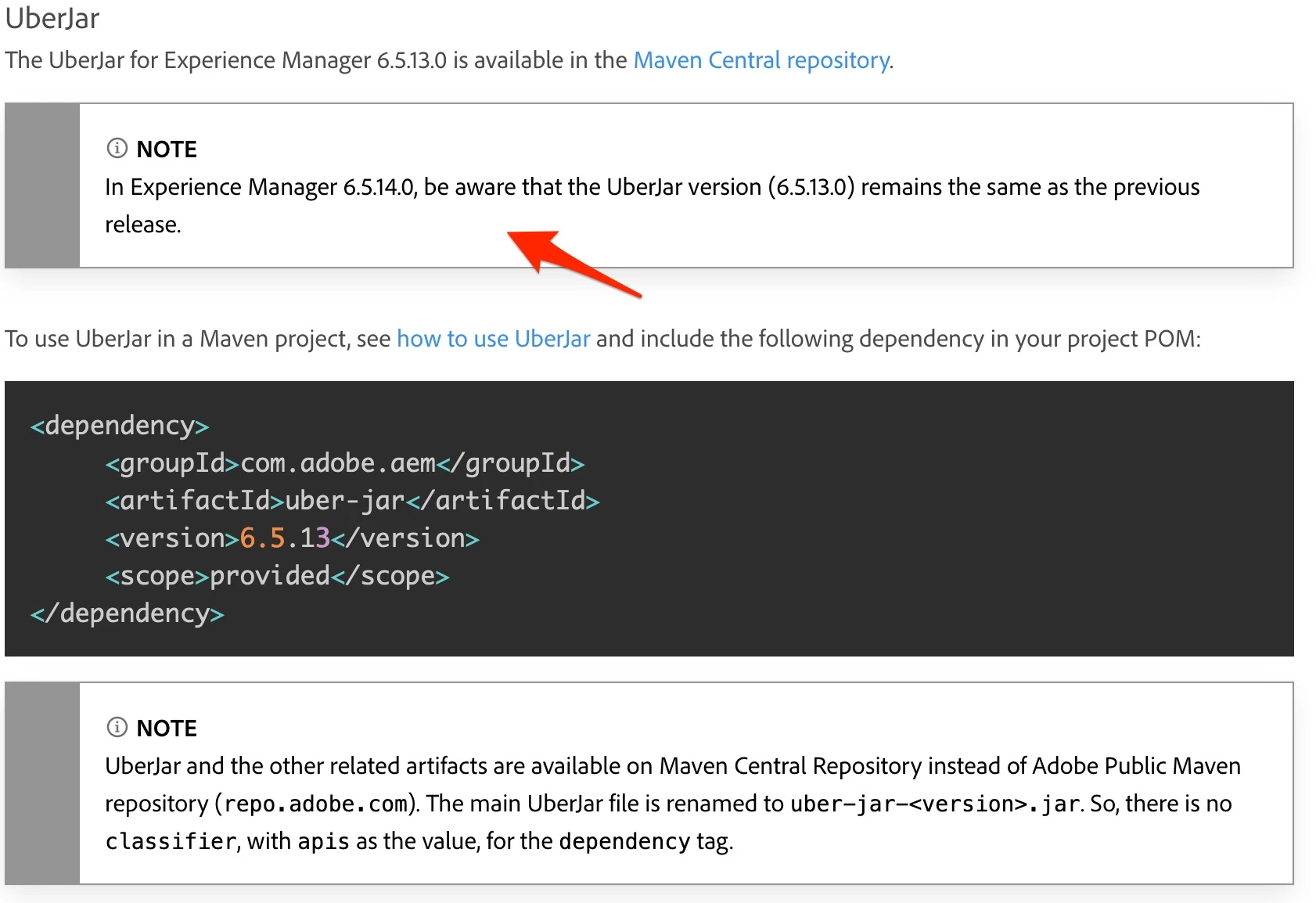Click the info icon beside the first NOTE
Viewport: 1316px width, 903px height.
click(x=117, y=148)
